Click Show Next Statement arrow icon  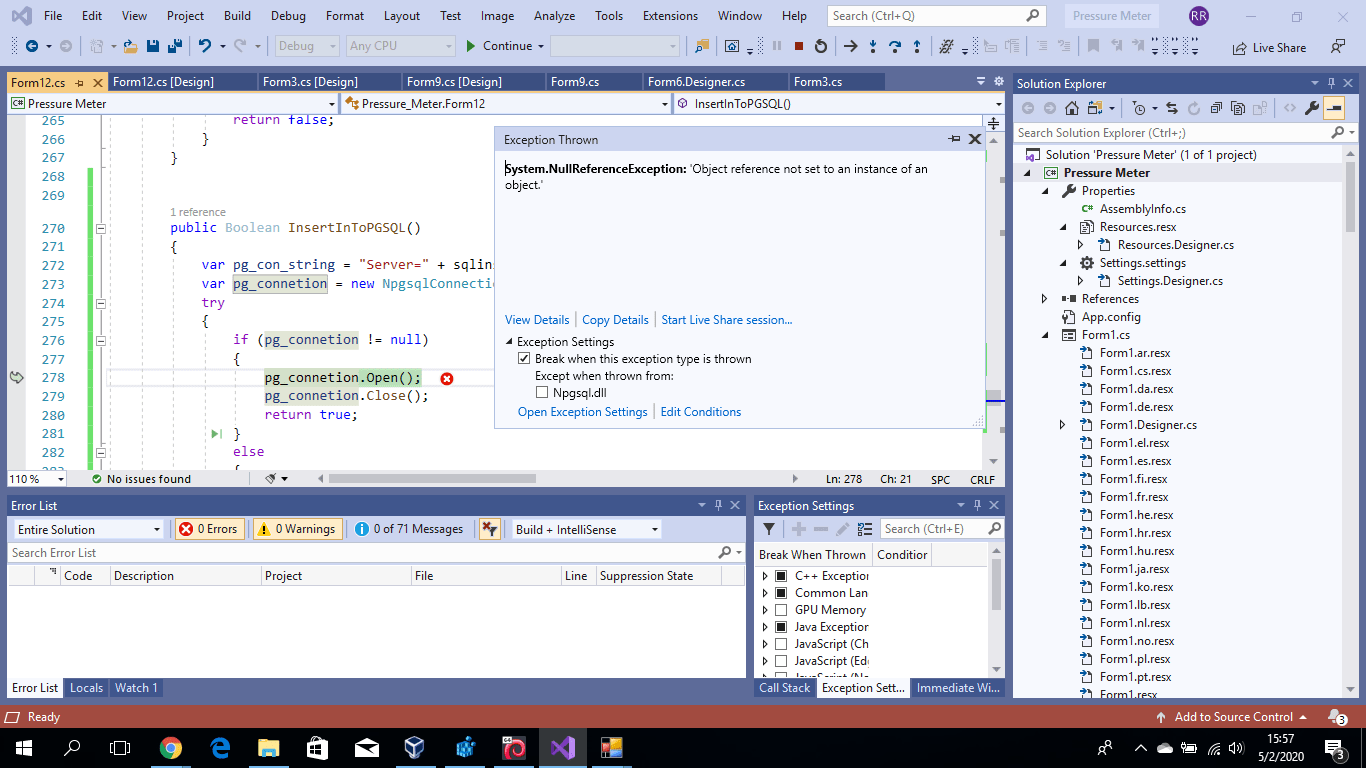point(851,46)
